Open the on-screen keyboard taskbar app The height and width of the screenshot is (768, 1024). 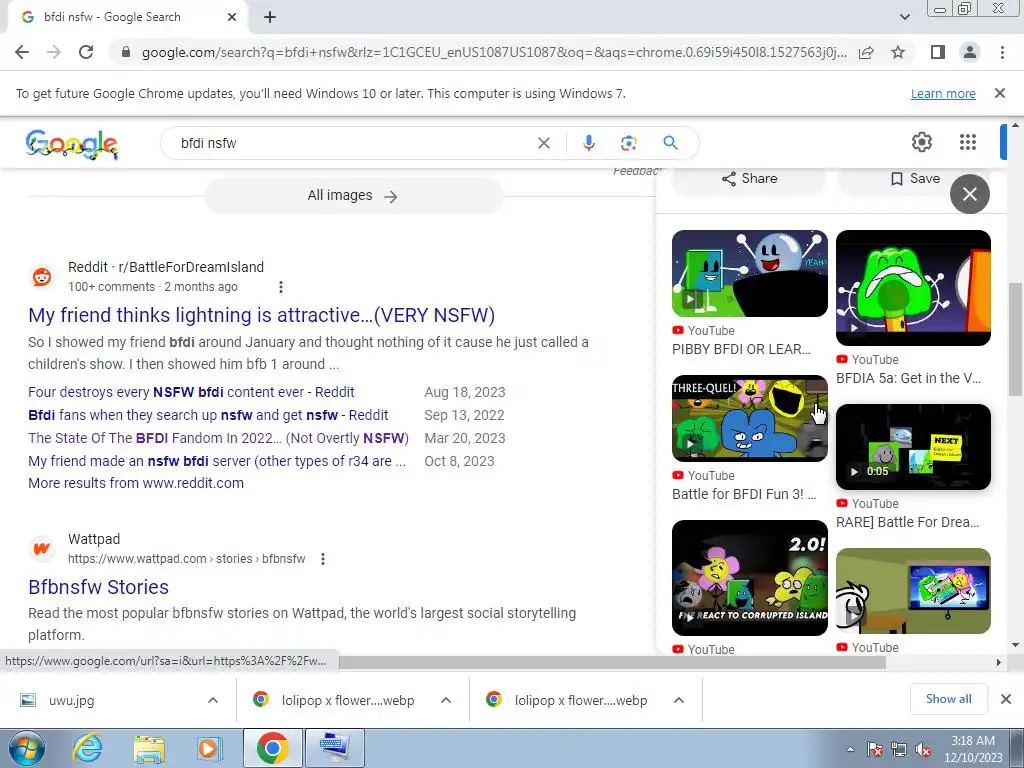(x=335, y=748)
